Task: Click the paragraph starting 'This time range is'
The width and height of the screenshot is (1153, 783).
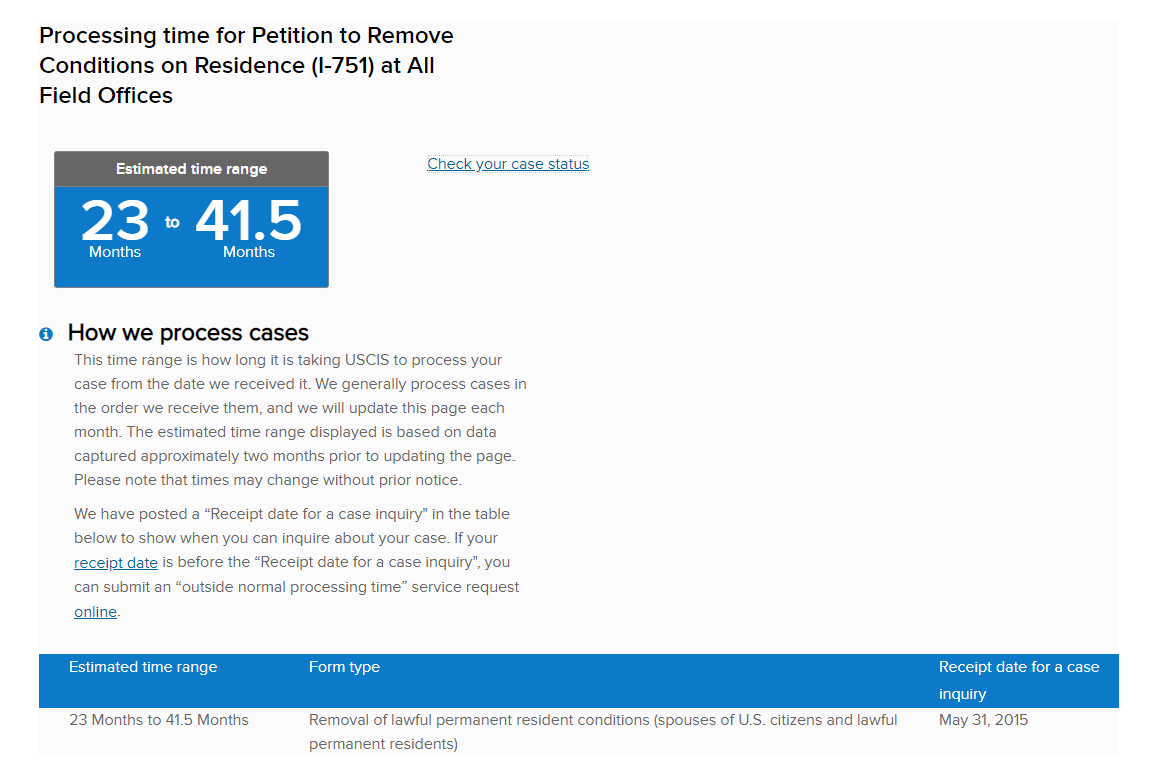Action: click(300, 420)
